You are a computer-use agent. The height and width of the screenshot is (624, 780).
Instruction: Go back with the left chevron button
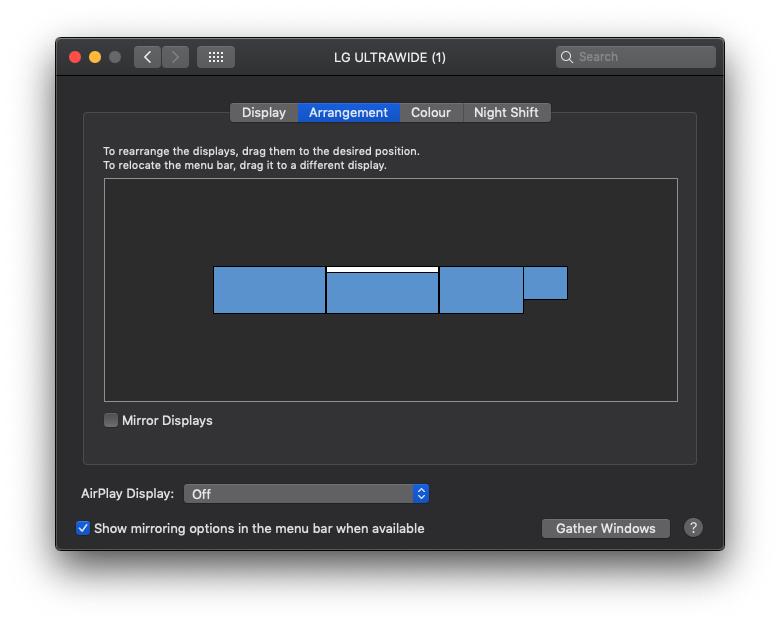tap(147, 57)
